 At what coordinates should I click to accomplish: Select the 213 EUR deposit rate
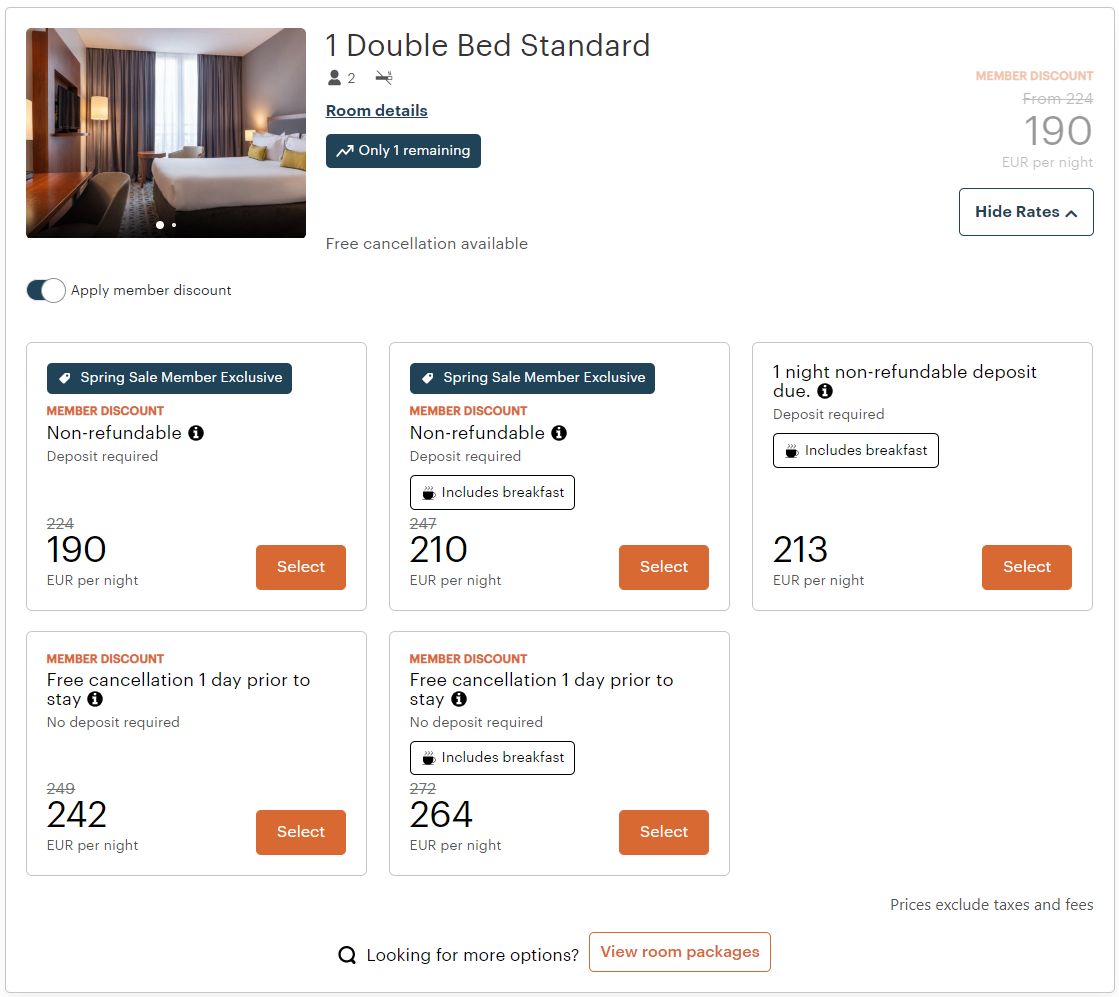[x=1027, y=567]
